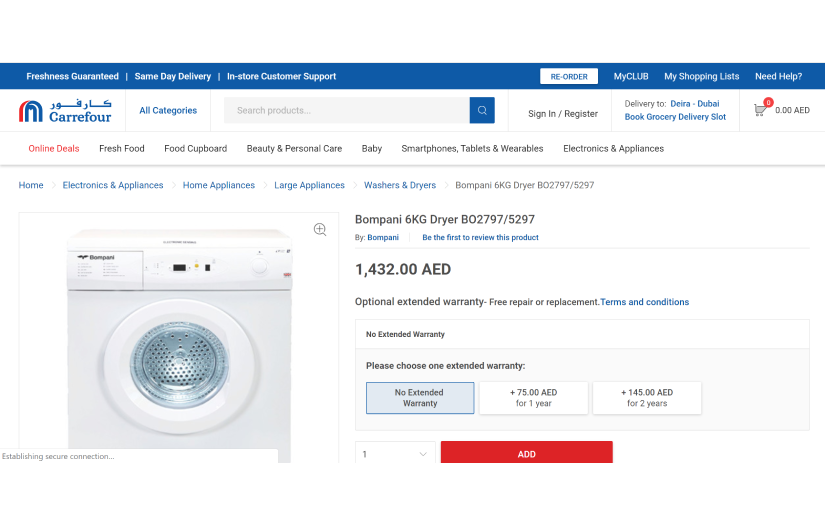Click the Bompani brand link
The image size is (825, 525).
(x=383, y=237)
